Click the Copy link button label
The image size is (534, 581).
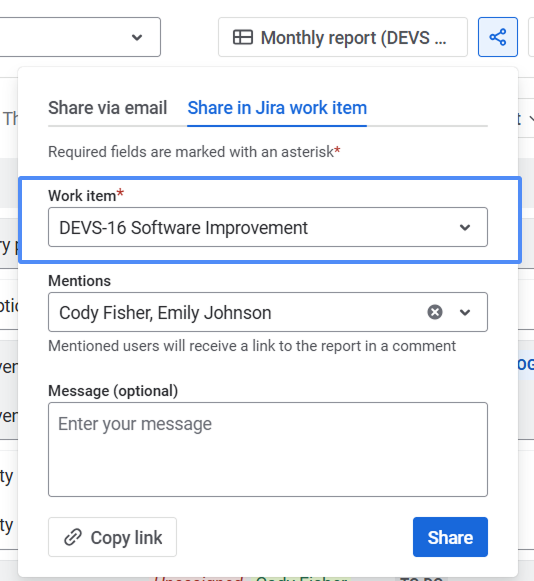pos(126,537)
